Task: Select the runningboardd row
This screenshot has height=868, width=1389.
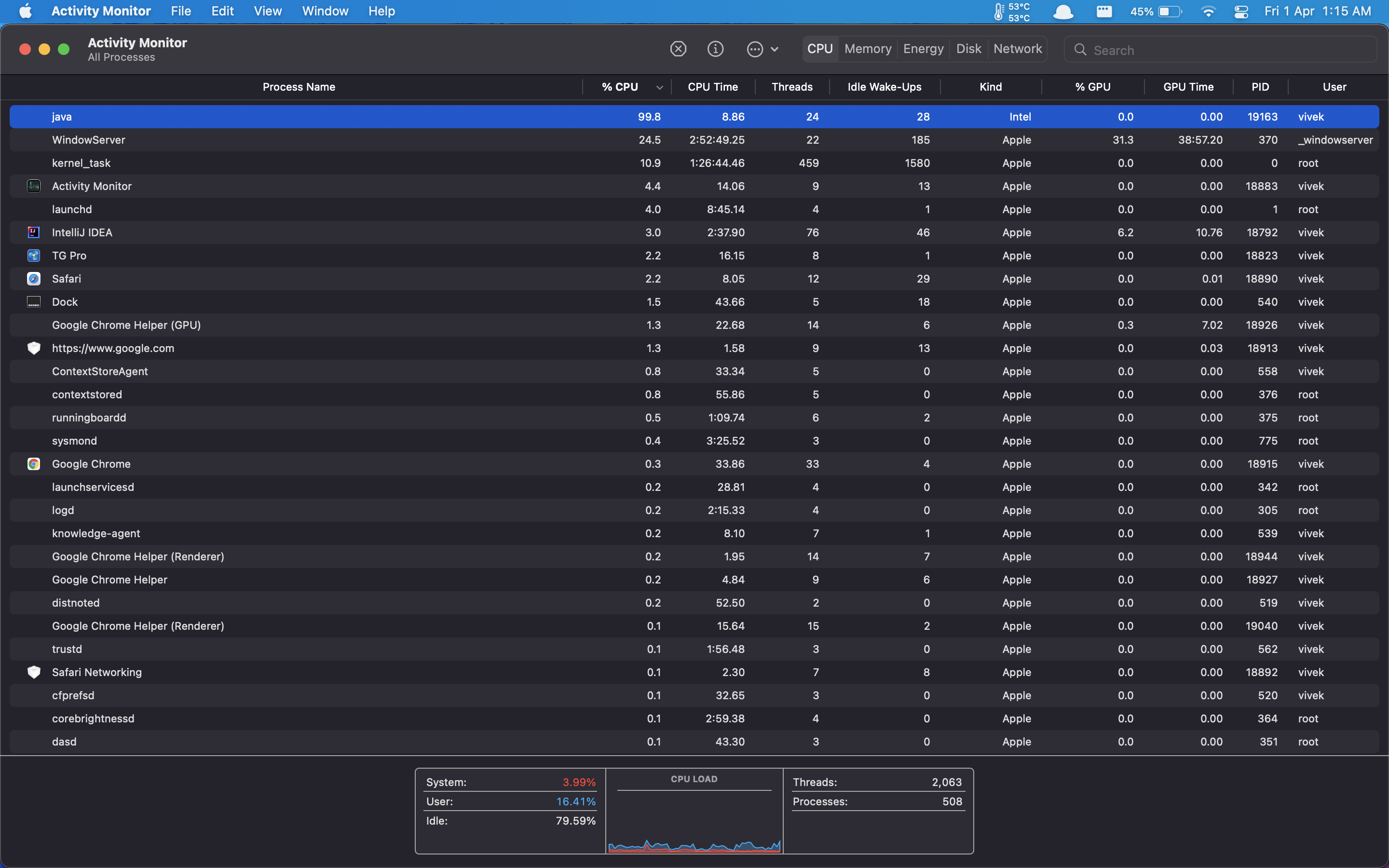Action: (694, 418)
